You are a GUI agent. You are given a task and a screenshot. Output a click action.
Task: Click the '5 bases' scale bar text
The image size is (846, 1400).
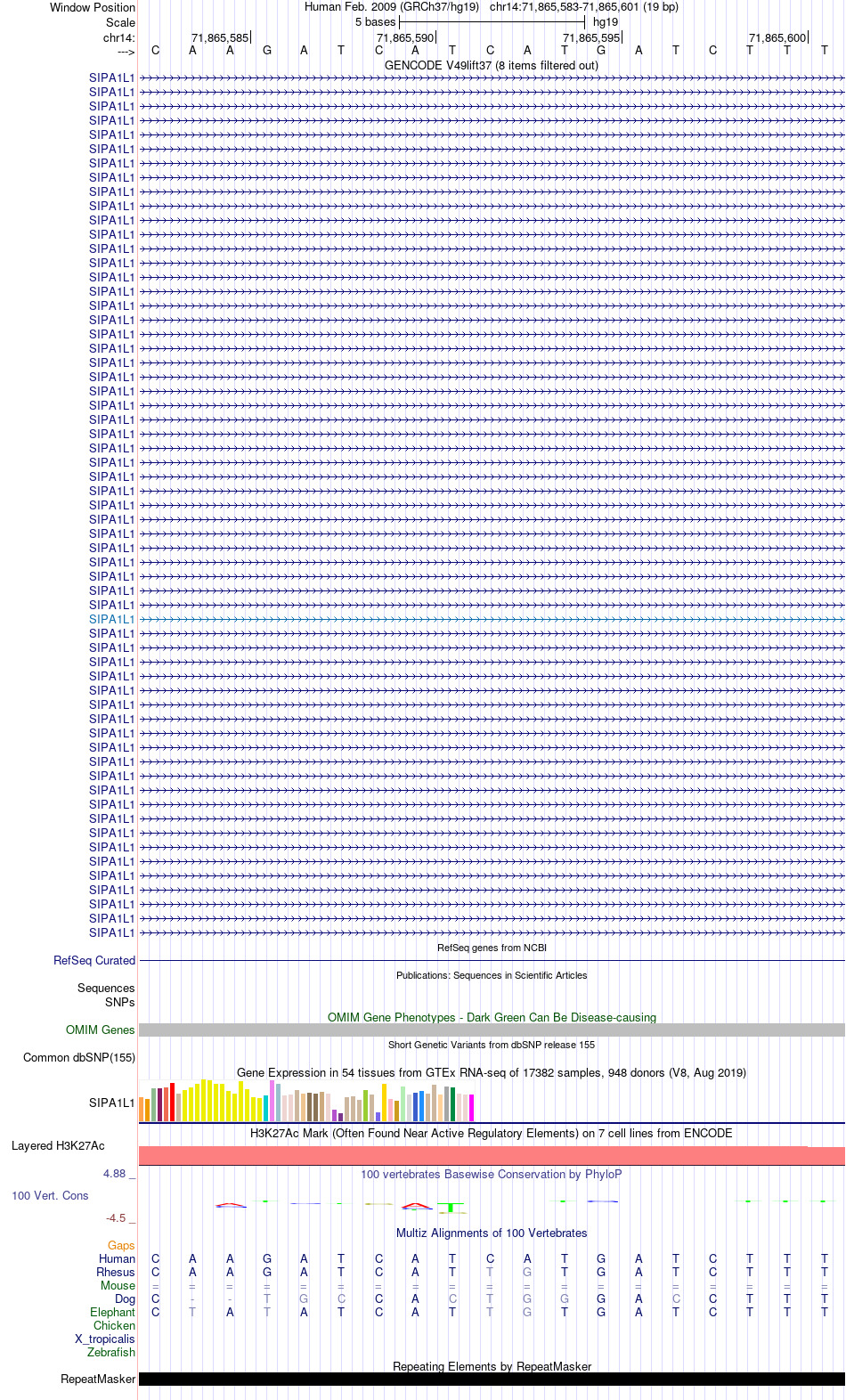click(x=375, y=21)
